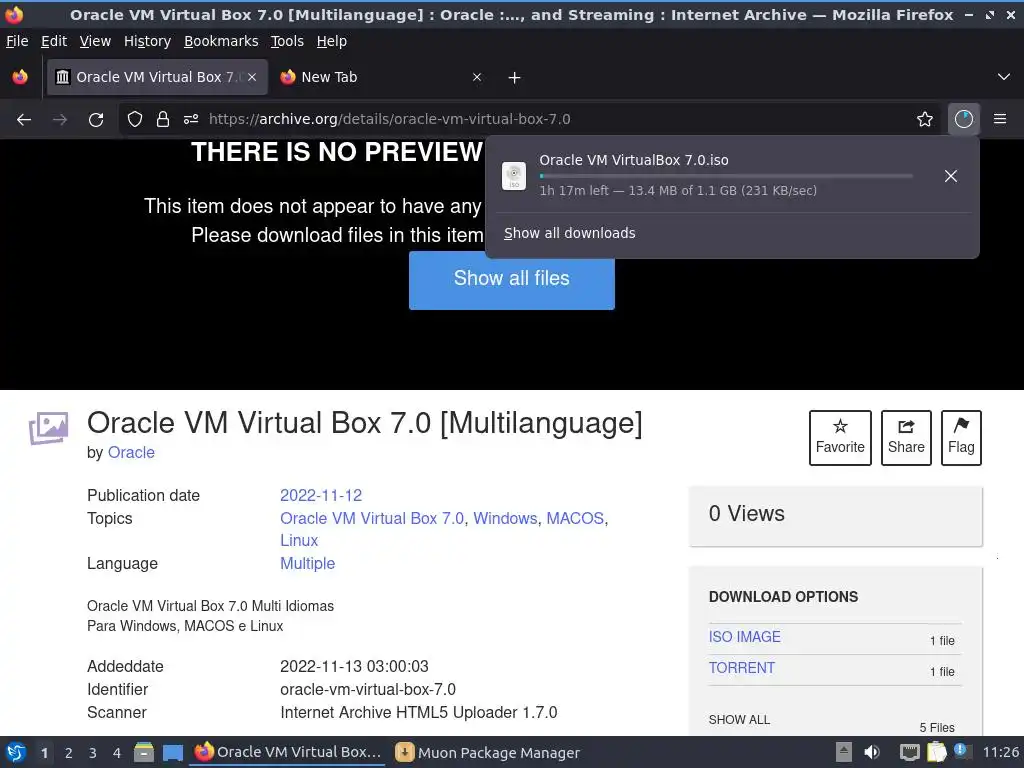Reload the current page

[x=96, y=120]
